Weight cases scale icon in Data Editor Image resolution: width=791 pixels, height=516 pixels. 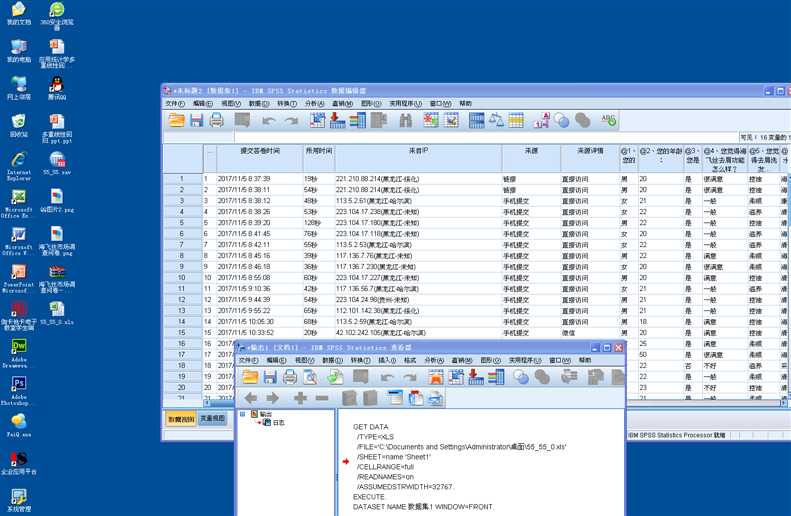(496, 120)
